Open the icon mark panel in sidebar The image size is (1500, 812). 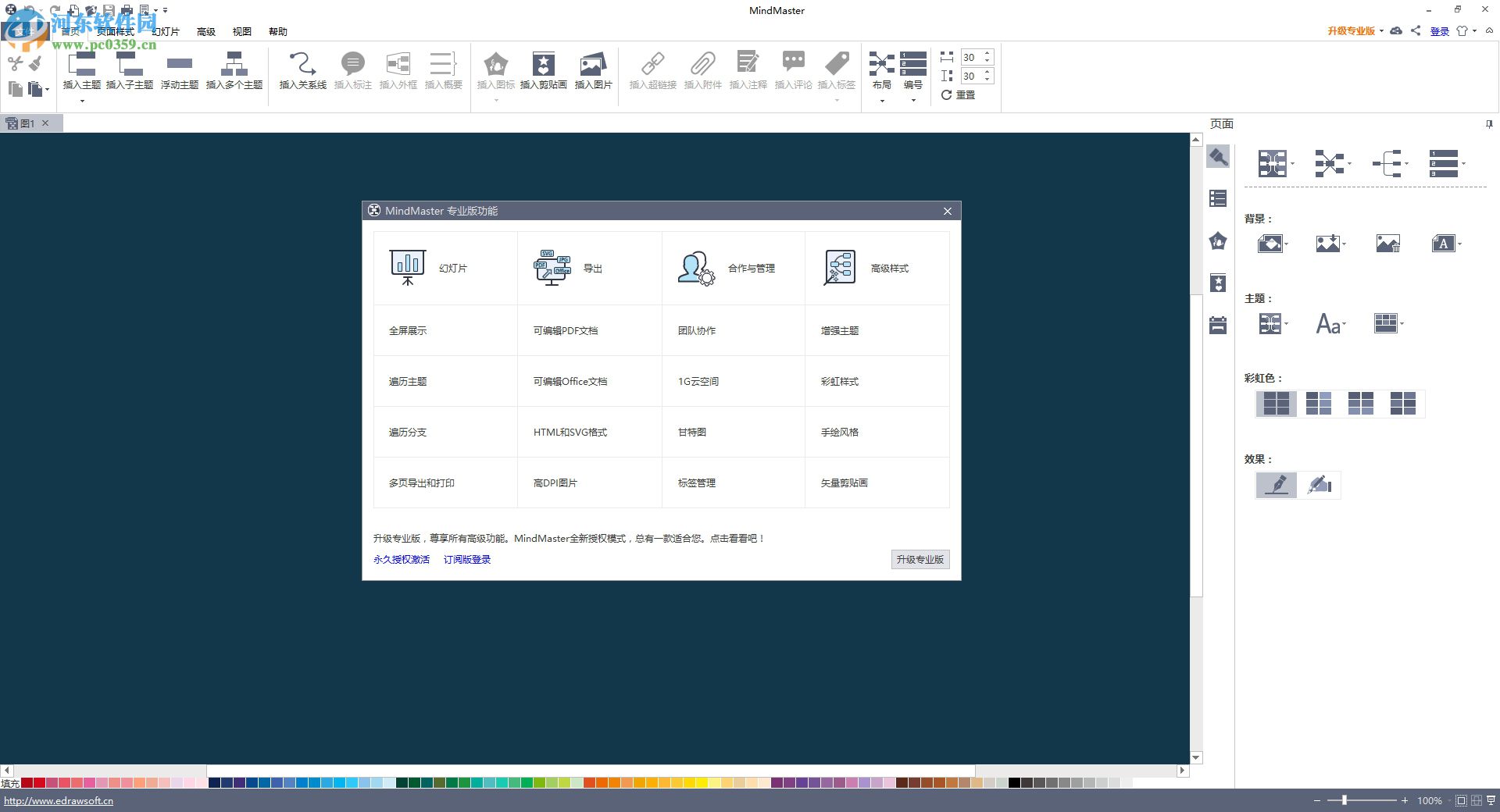(x=1218, y=241)
